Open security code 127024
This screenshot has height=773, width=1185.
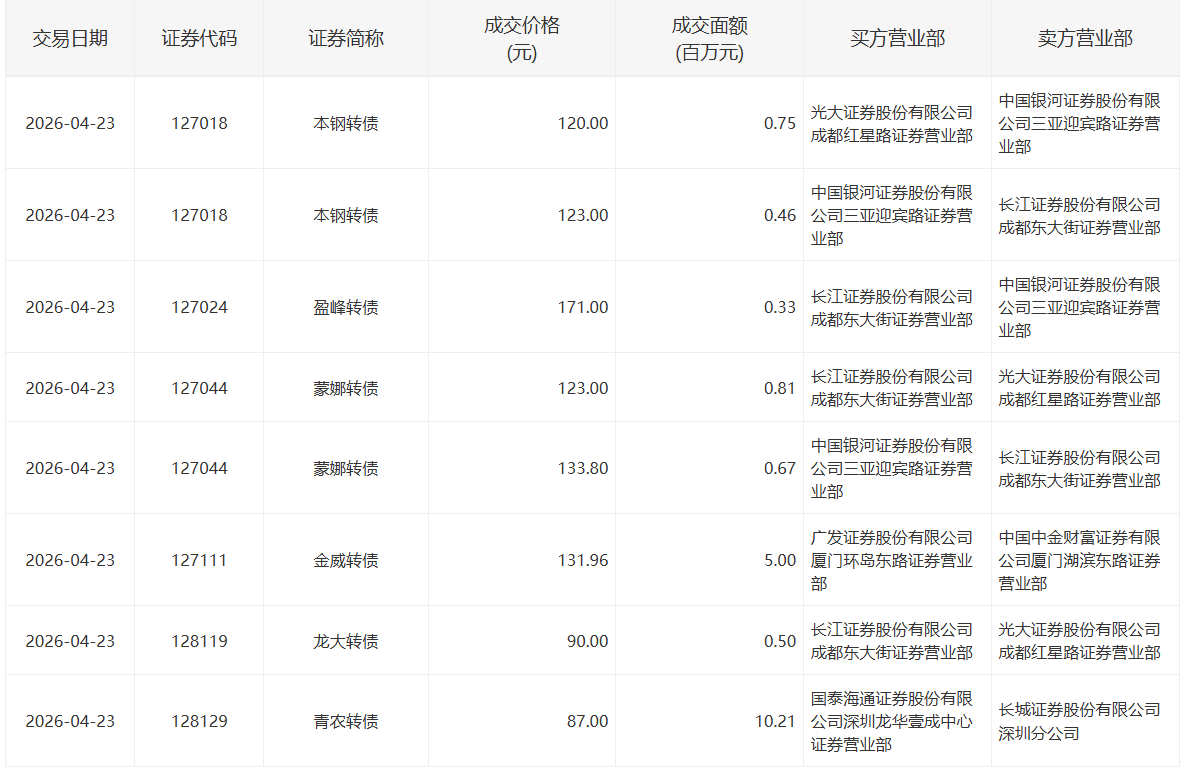click(200, 308)
